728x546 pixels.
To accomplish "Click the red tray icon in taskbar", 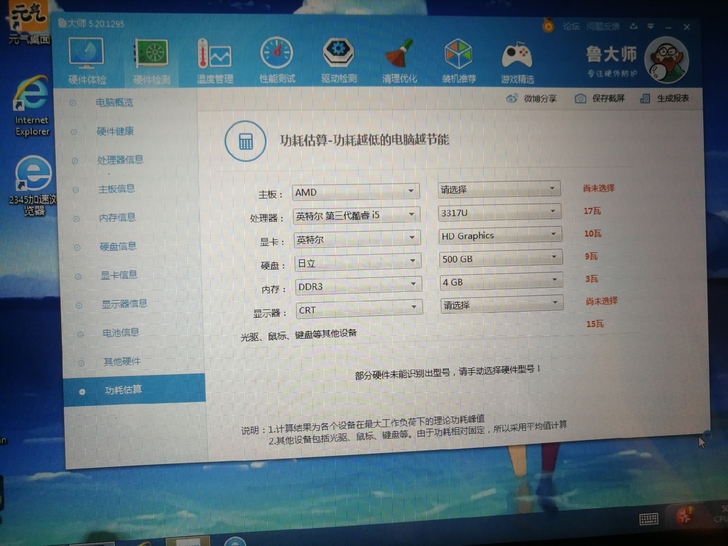I will pos(684,515).
